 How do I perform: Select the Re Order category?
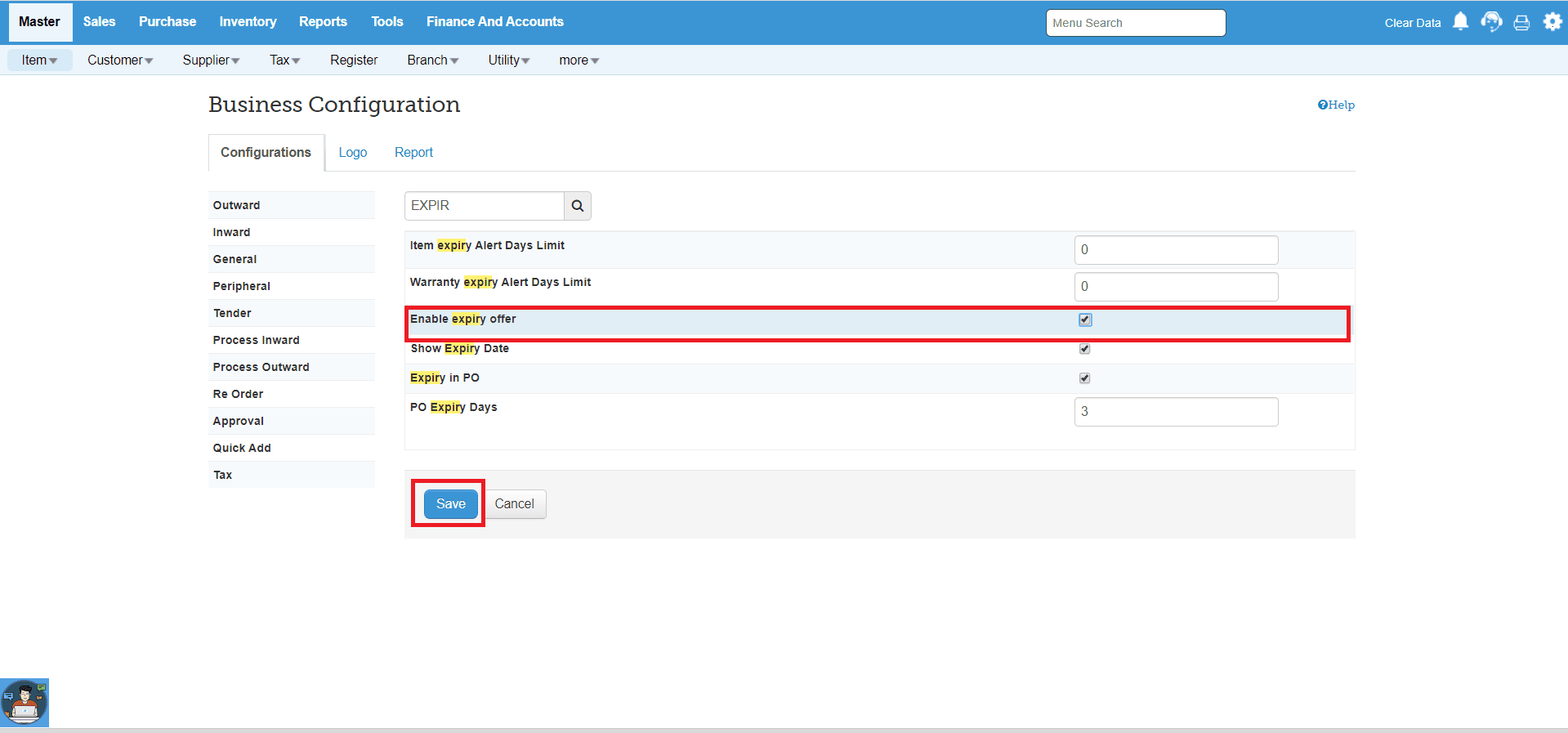pyautogui.click(x=292, y=394)
